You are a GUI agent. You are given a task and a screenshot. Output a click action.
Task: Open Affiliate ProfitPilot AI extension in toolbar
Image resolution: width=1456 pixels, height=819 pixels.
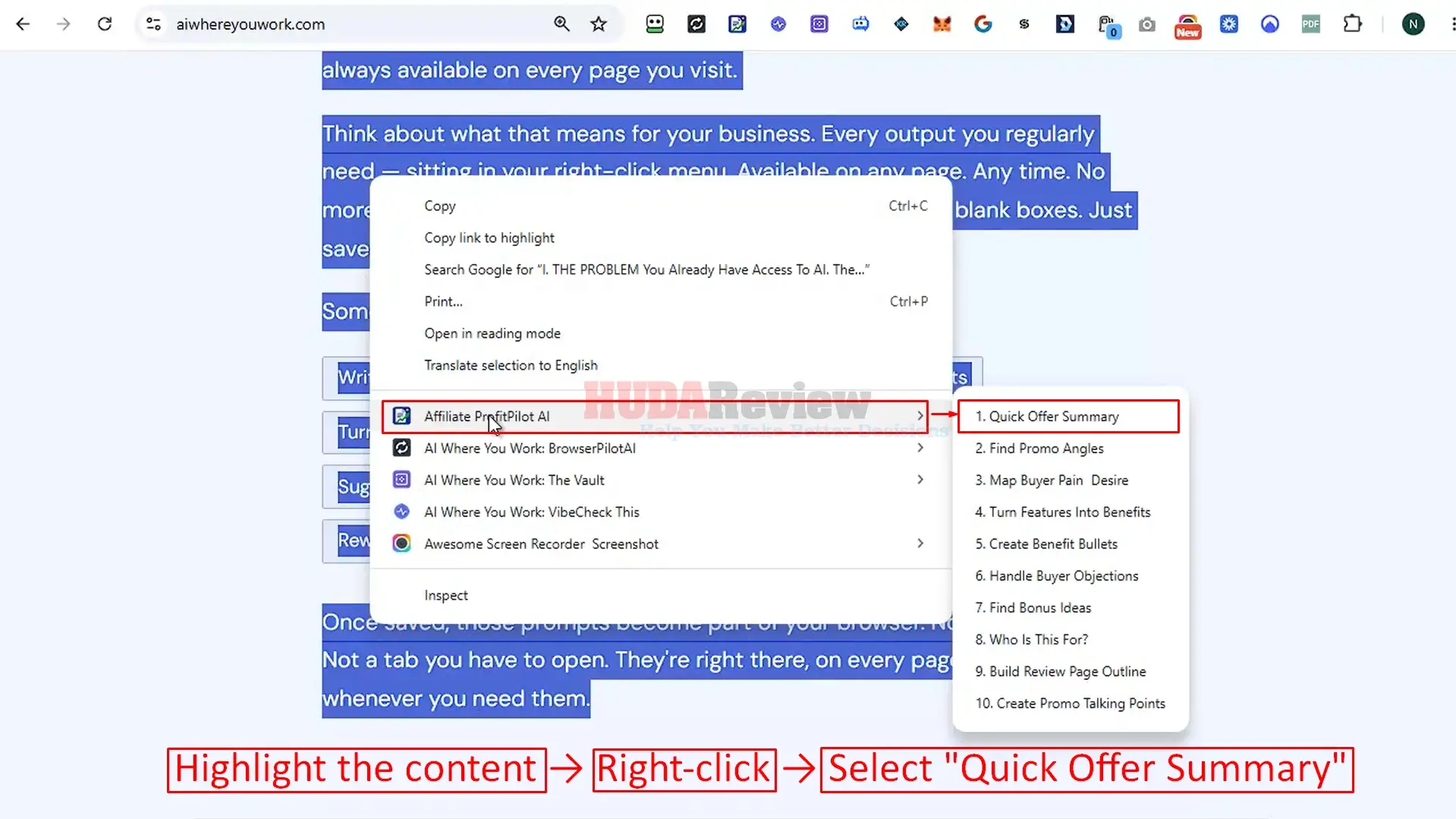737,24
